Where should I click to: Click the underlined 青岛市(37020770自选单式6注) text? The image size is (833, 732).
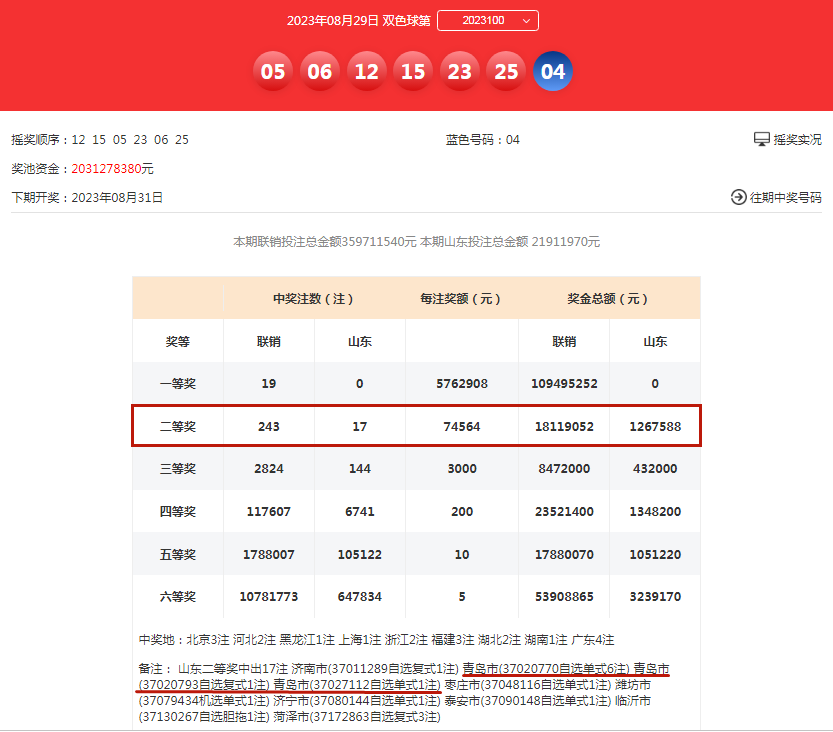[x=546, y=668]
